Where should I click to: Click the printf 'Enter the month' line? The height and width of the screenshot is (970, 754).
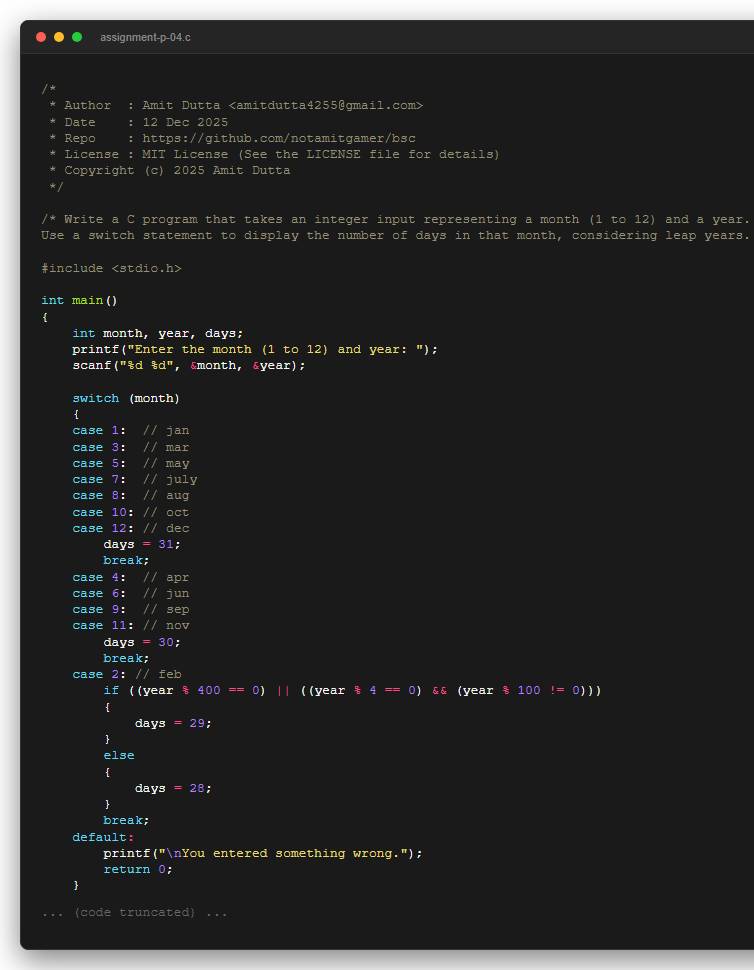255,349
